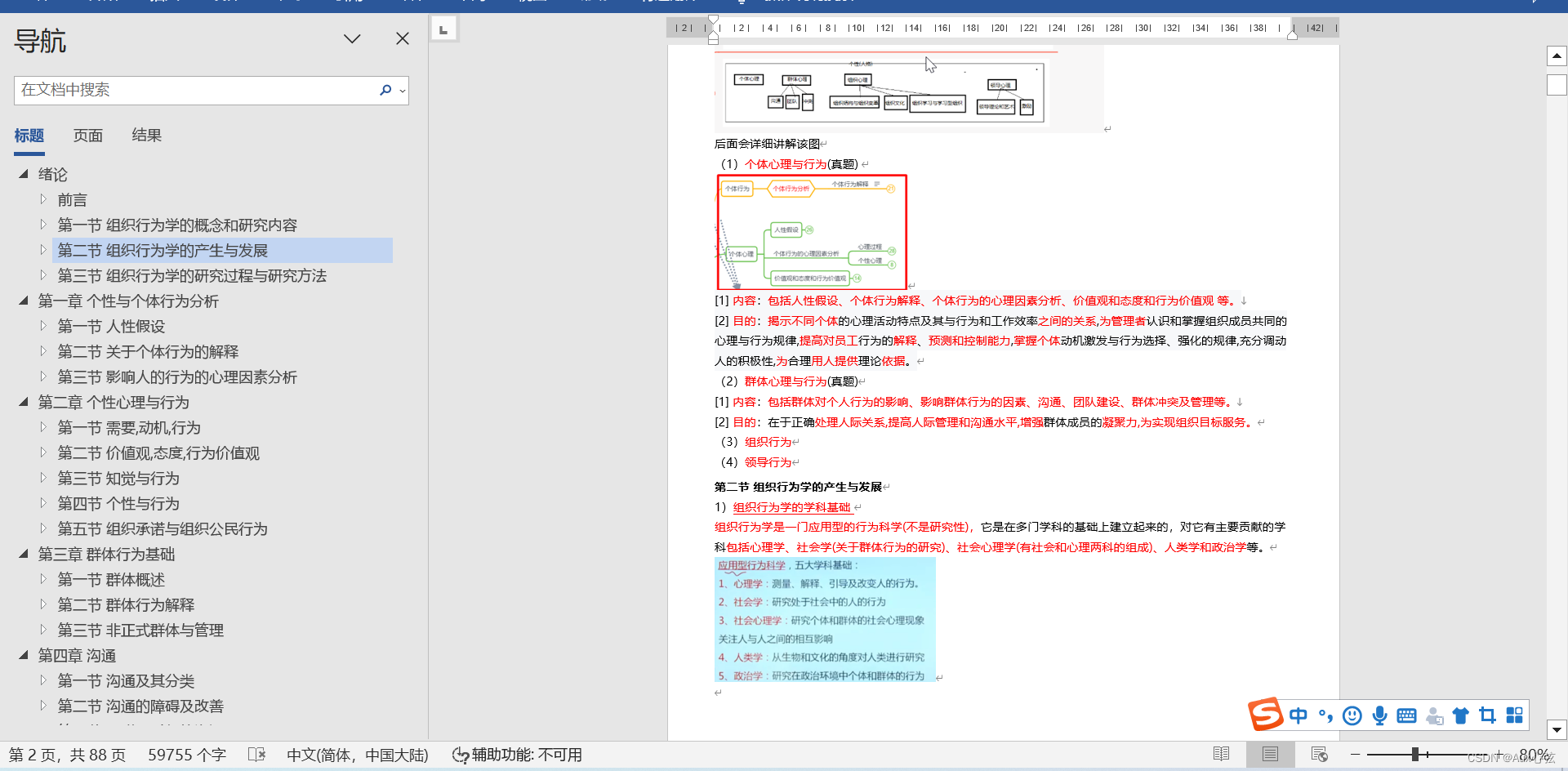Collapse 第三章 群体行为基础 group

coord(24,554)
